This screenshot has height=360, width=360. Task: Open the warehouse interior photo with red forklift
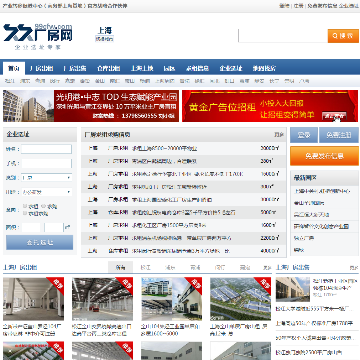pos(102,299)
